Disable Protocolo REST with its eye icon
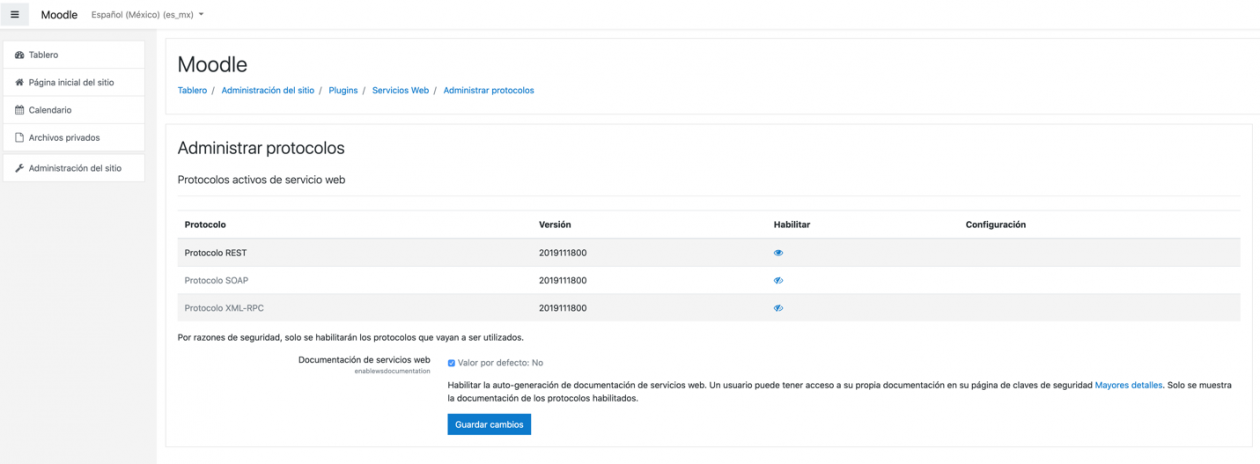1260x464 pixels. click(x=778, y=253)
